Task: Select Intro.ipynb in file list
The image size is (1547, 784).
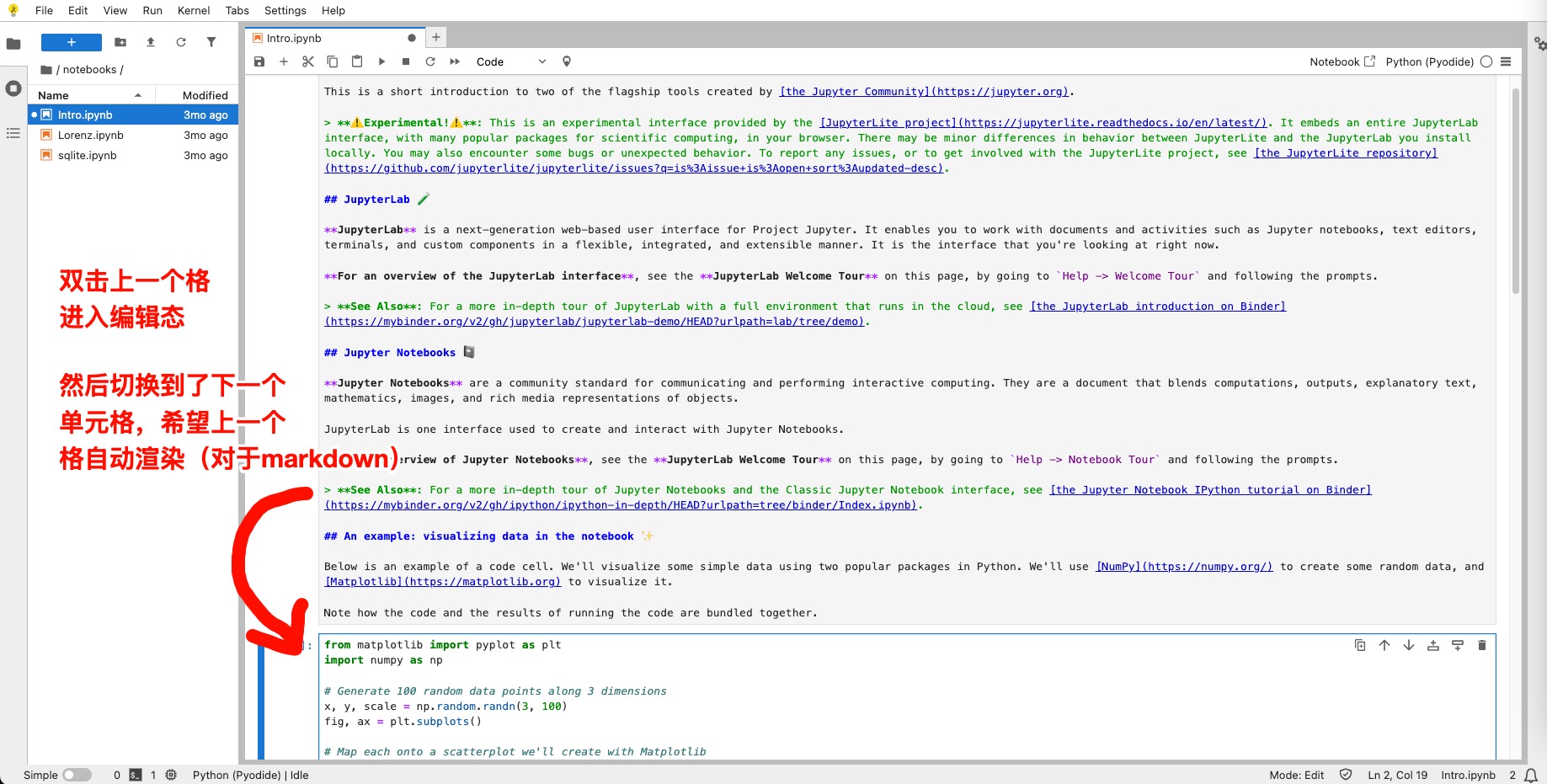Action: click(x=133, y=115)
